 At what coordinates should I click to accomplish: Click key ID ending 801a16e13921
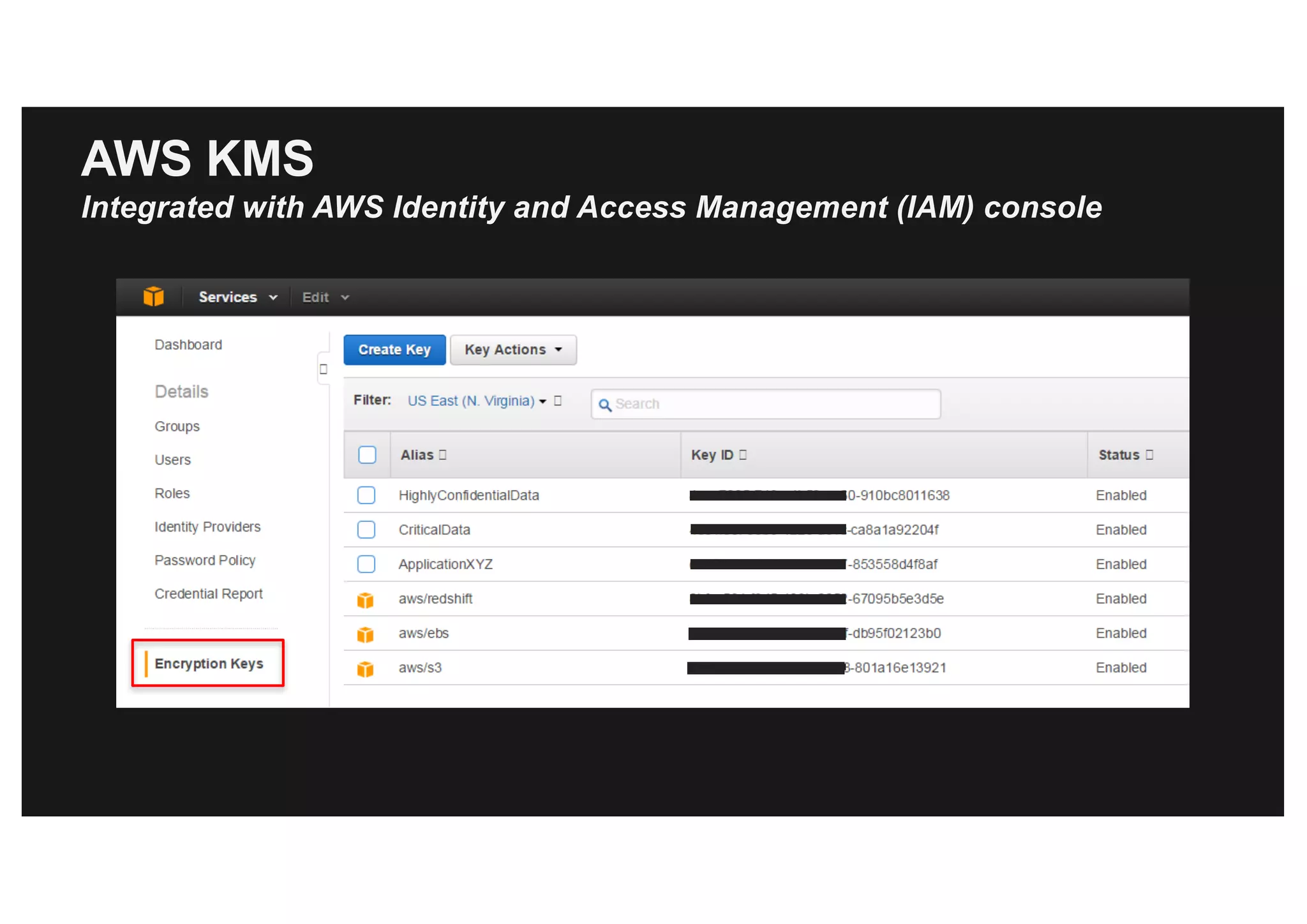click(817, 667)
